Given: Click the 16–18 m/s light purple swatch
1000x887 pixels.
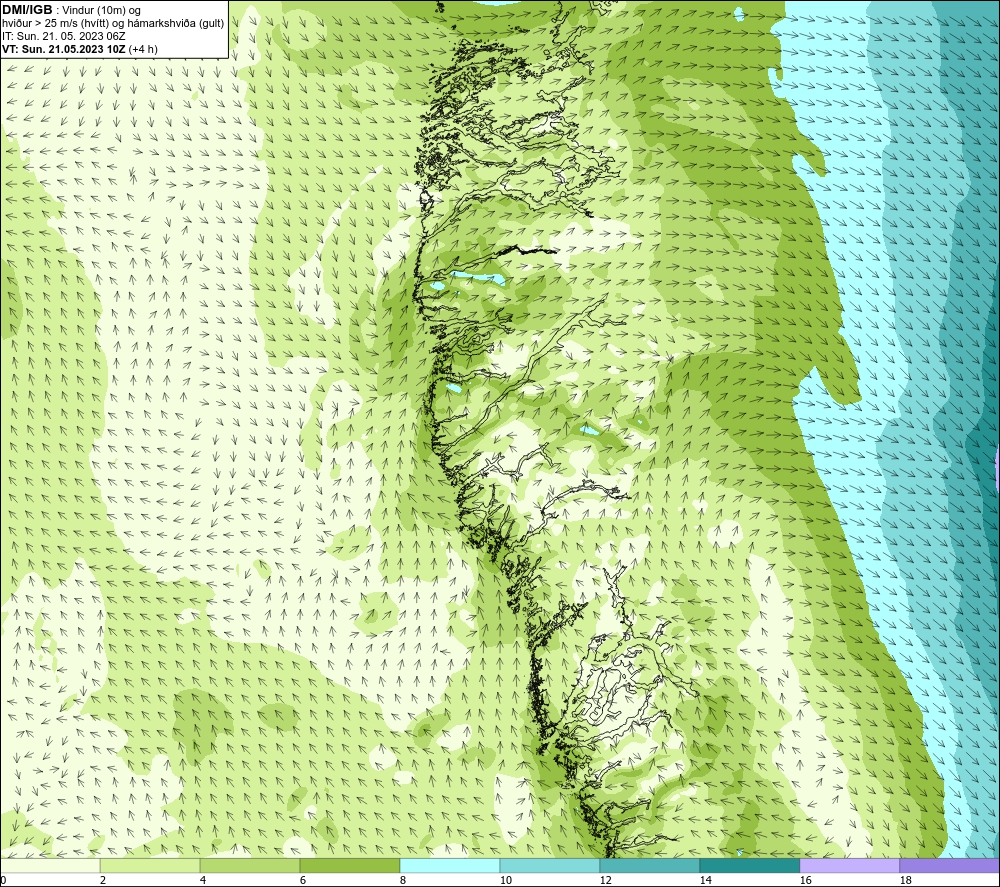Looking at the screenshot, I should pos(849,865).
